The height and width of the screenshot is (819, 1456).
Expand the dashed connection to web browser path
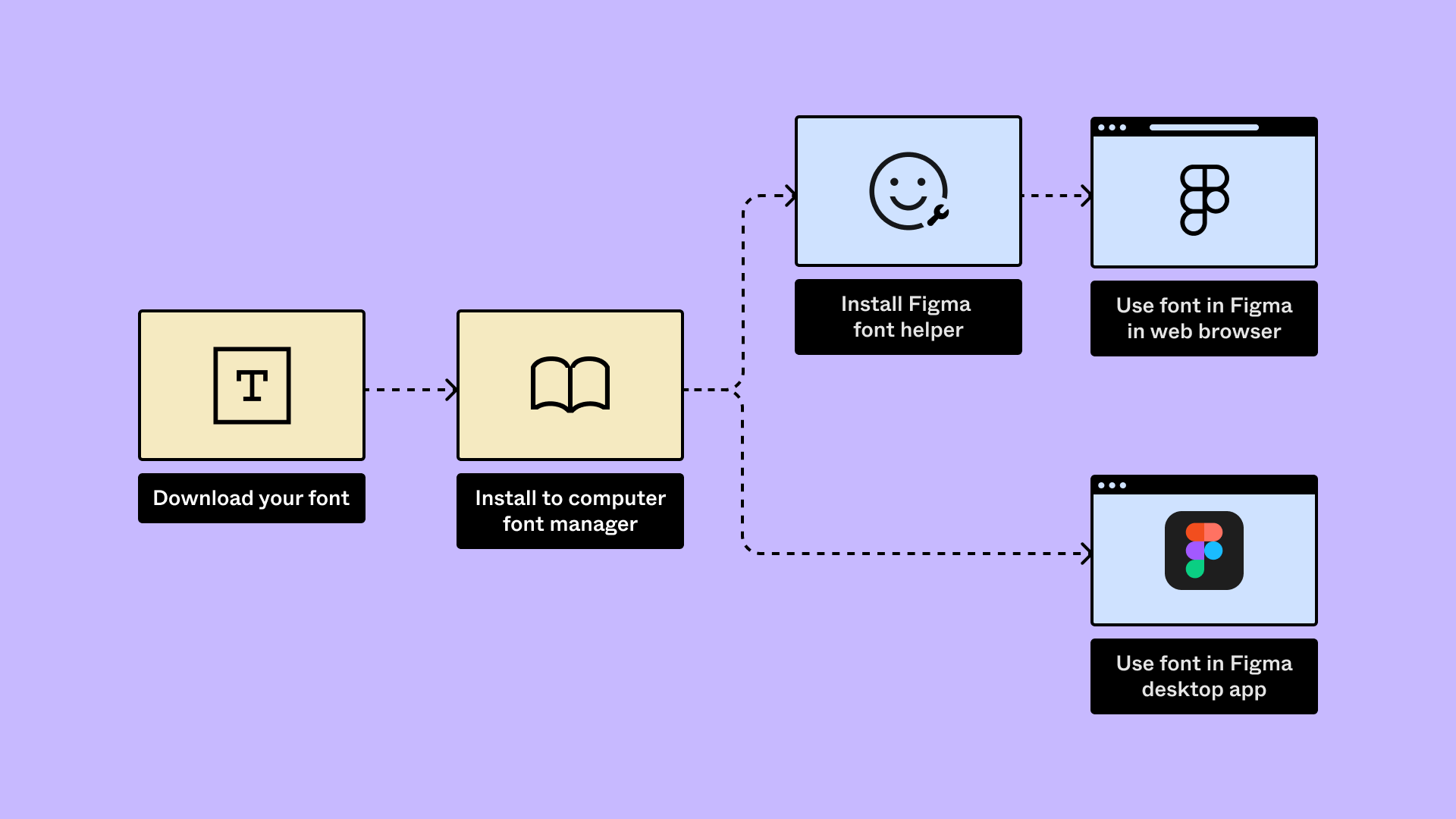point(1055,191)
